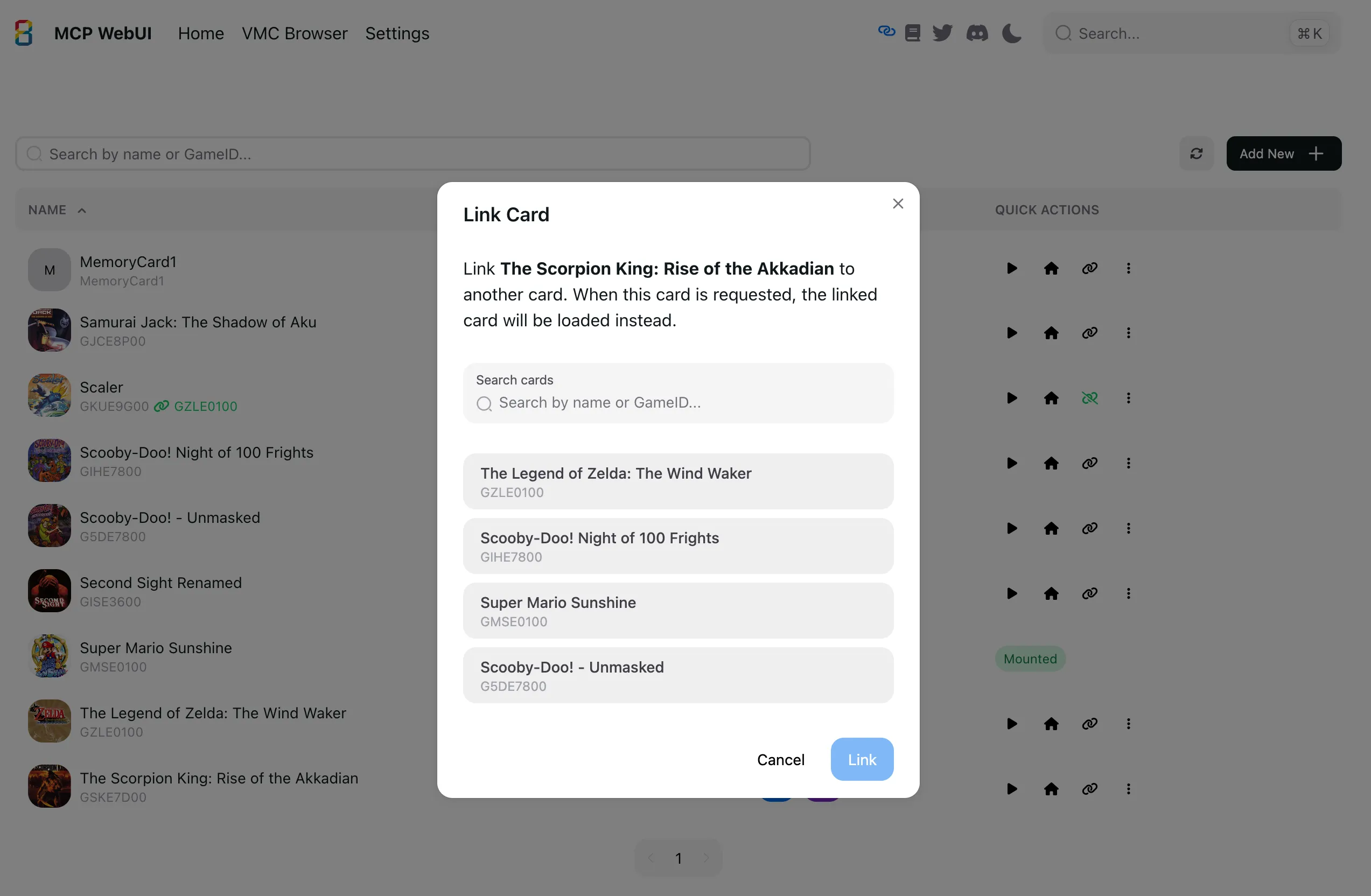Open more options for MemoryCard1 row
This screenshot has height=896, width=1371.
click(x=1129, y=268)
